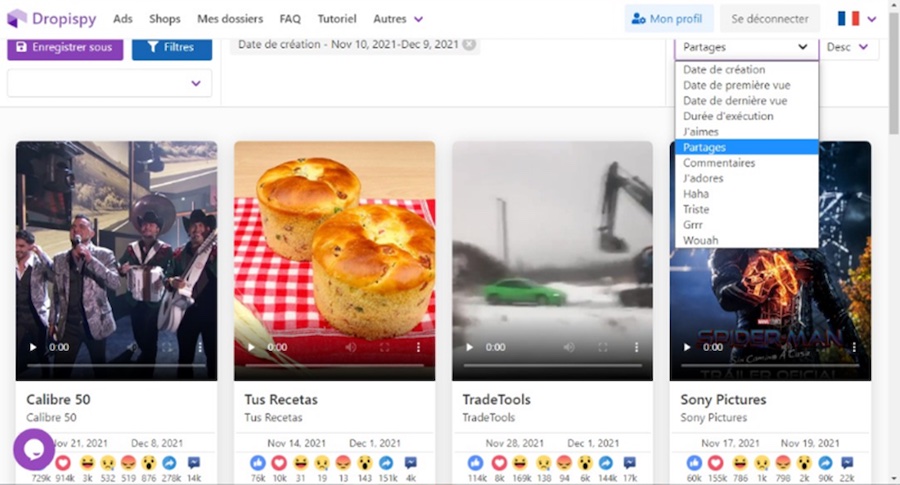Viewport: 900px width, 485px height.
Task: Open TradeTools video options menu
Action: [x=636, y=347]
